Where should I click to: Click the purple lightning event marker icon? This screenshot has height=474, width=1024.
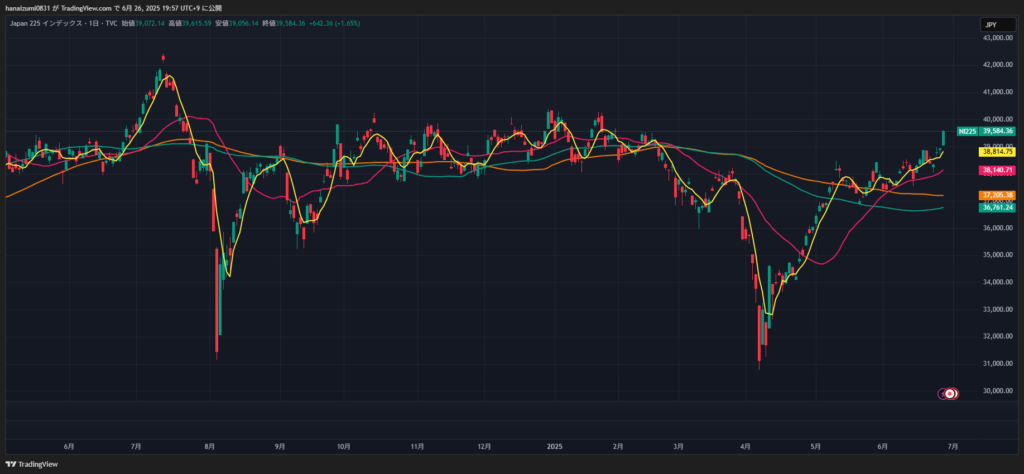tap(943, 393)
